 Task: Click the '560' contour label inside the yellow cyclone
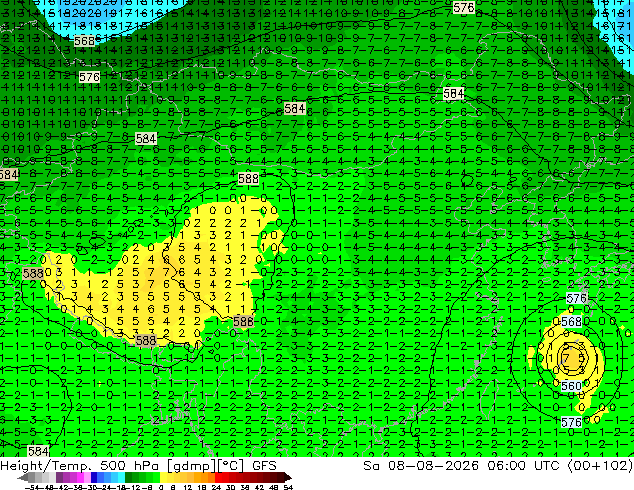(x=571, y=386)
